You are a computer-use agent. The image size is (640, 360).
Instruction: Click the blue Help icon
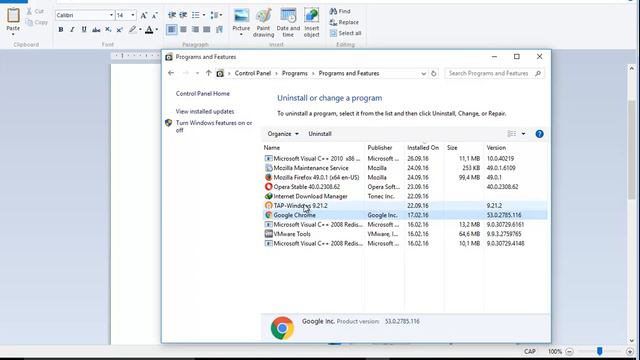click(539, 134)
